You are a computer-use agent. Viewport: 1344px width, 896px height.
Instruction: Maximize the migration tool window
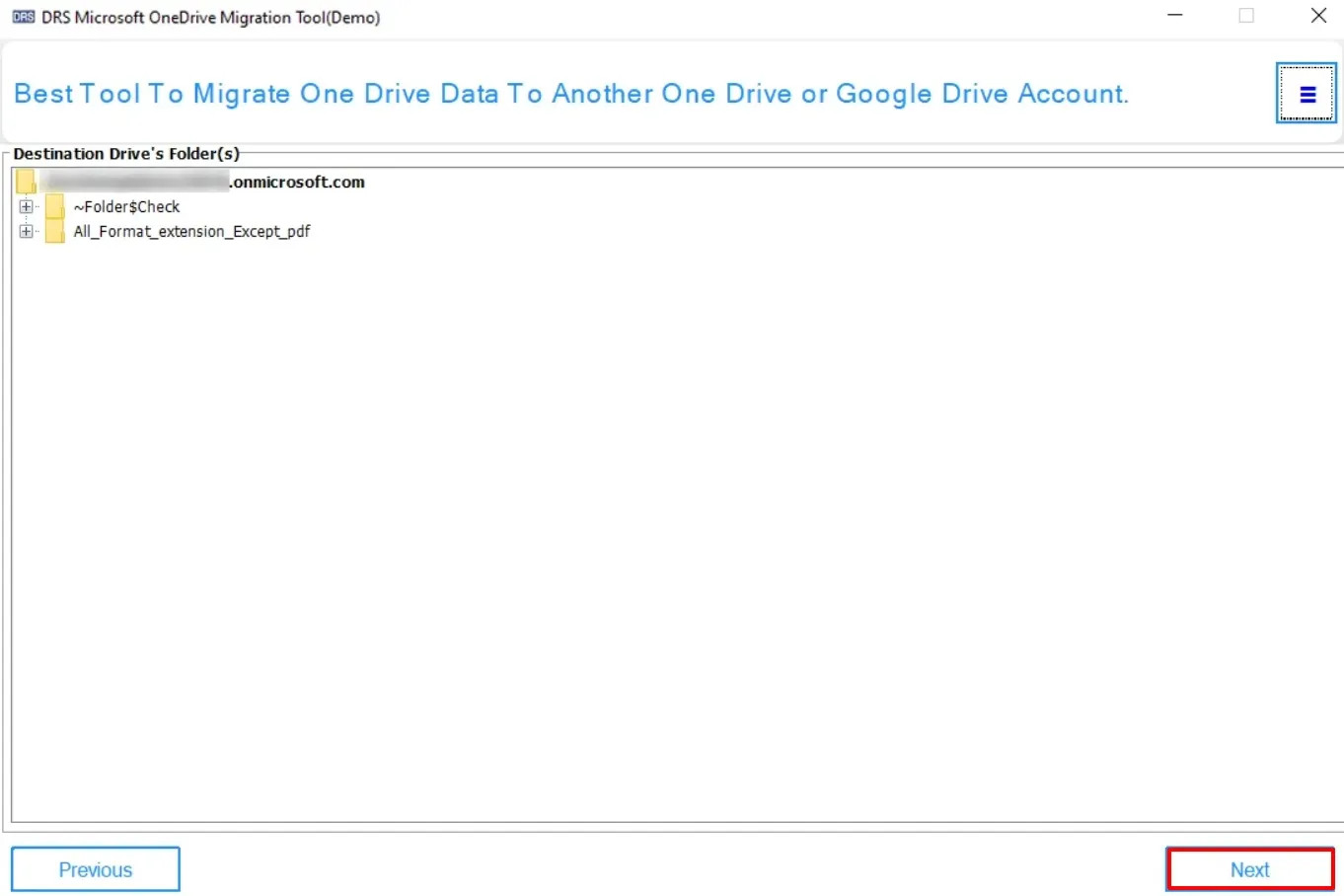(x=1246, y=16)
